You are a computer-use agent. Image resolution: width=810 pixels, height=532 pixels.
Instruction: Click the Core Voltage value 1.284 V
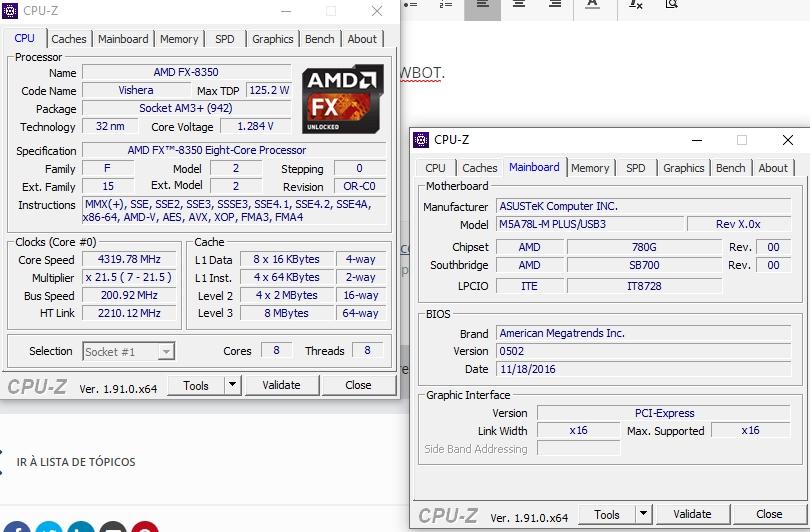256,127
